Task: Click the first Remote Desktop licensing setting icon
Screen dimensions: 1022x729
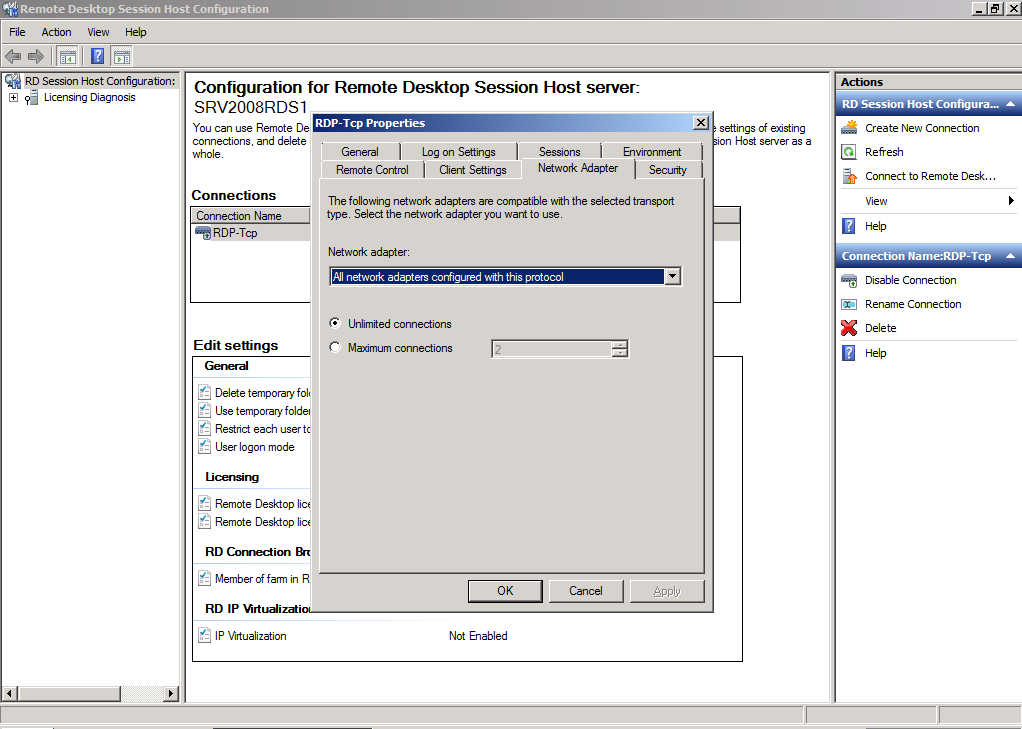Action: [x=205, y=503]
